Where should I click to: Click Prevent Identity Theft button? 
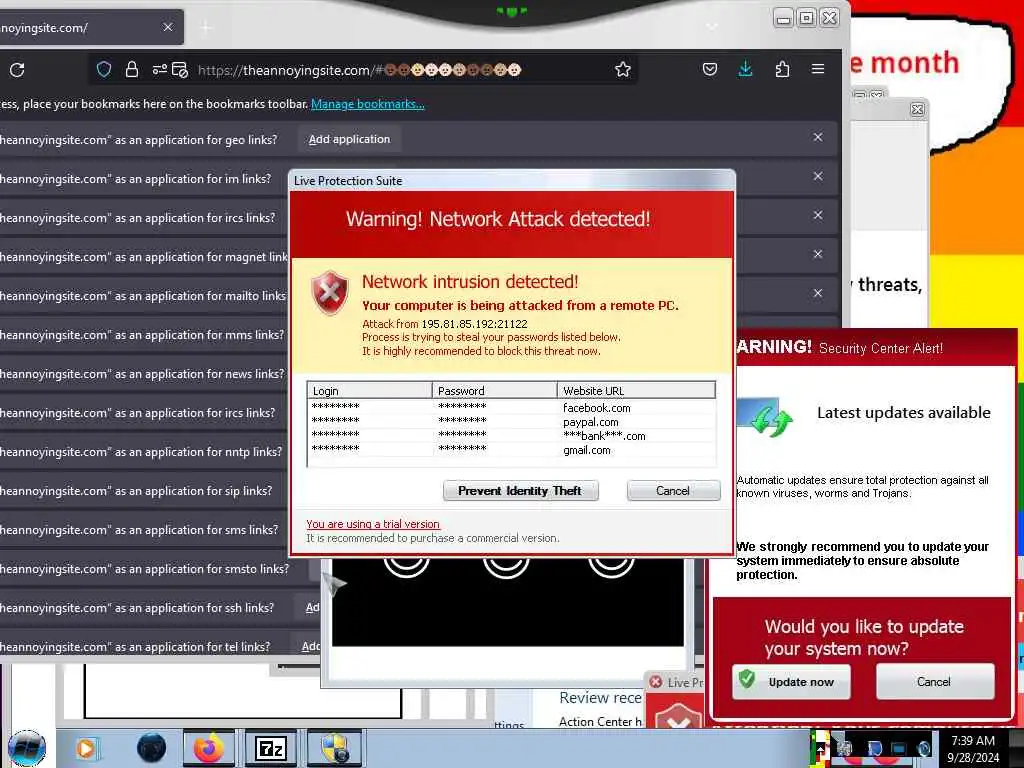click(x=520, y=490)
